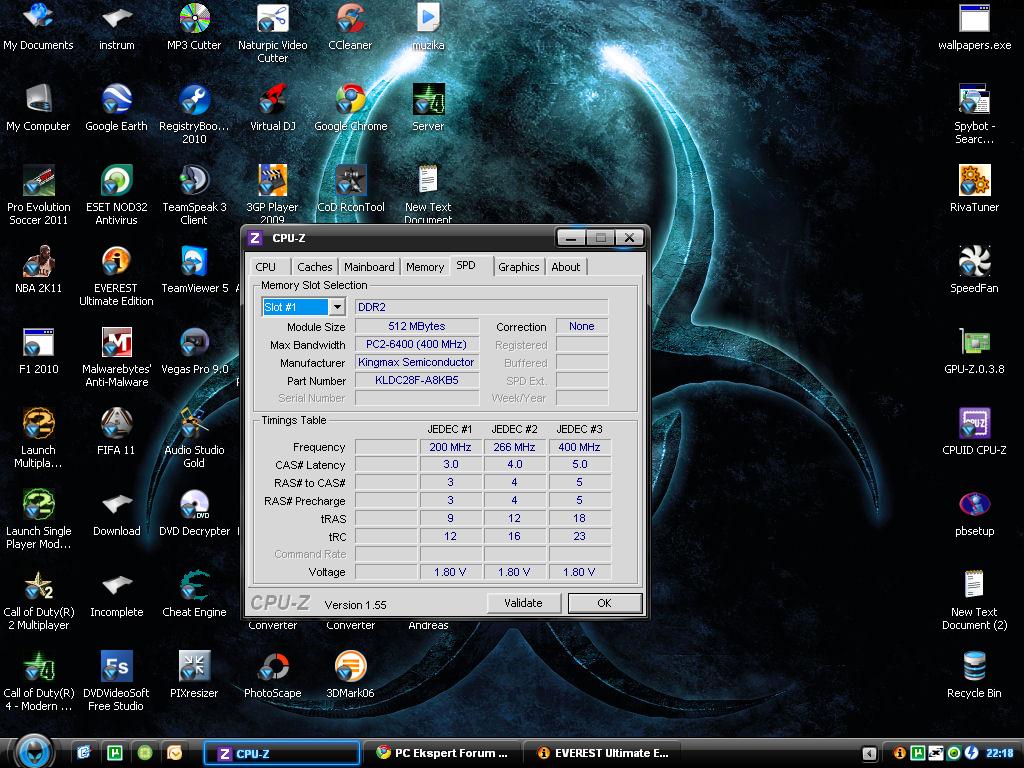Open the Recycle Bin
1024x768 pixels.
(974, 667)
